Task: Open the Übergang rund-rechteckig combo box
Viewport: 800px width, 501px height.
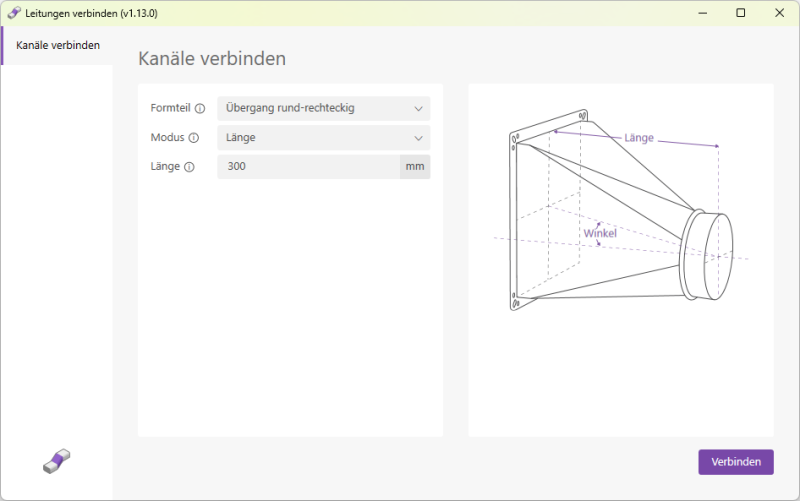Action: [323, 108]
